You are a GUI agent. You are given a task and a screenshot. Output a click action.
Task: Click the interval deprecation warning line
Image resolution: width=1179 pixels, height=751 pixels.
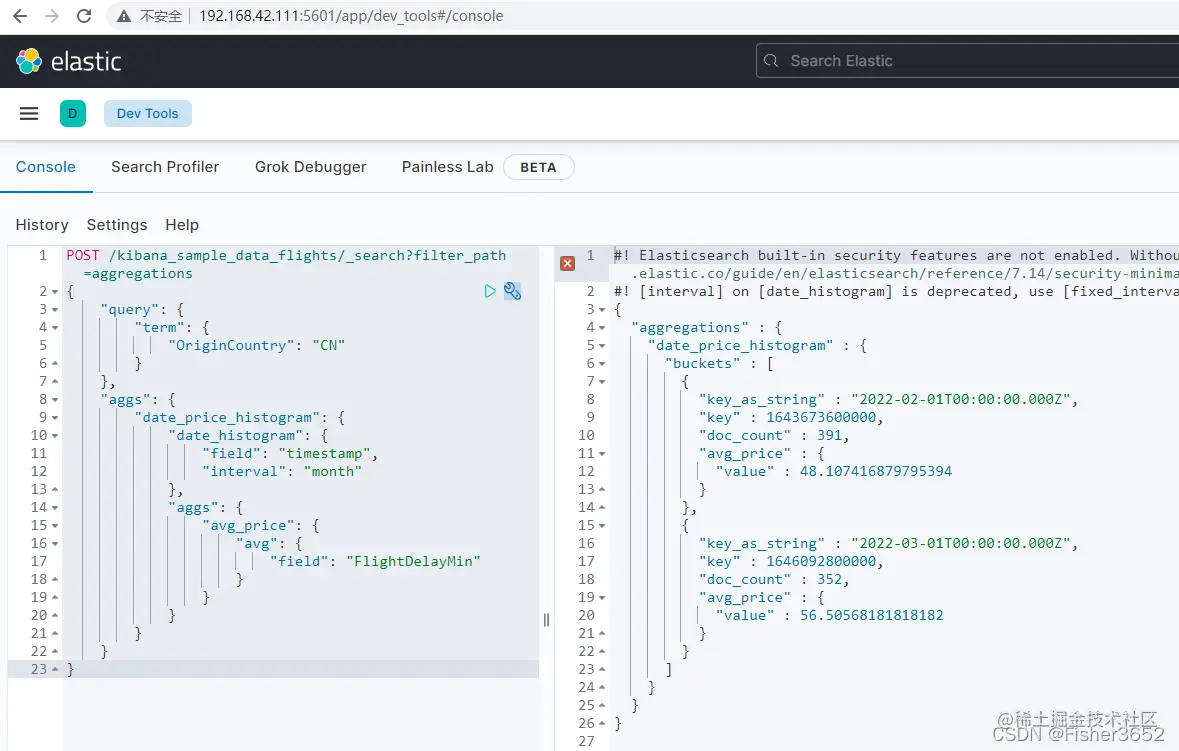click(896, 292)
